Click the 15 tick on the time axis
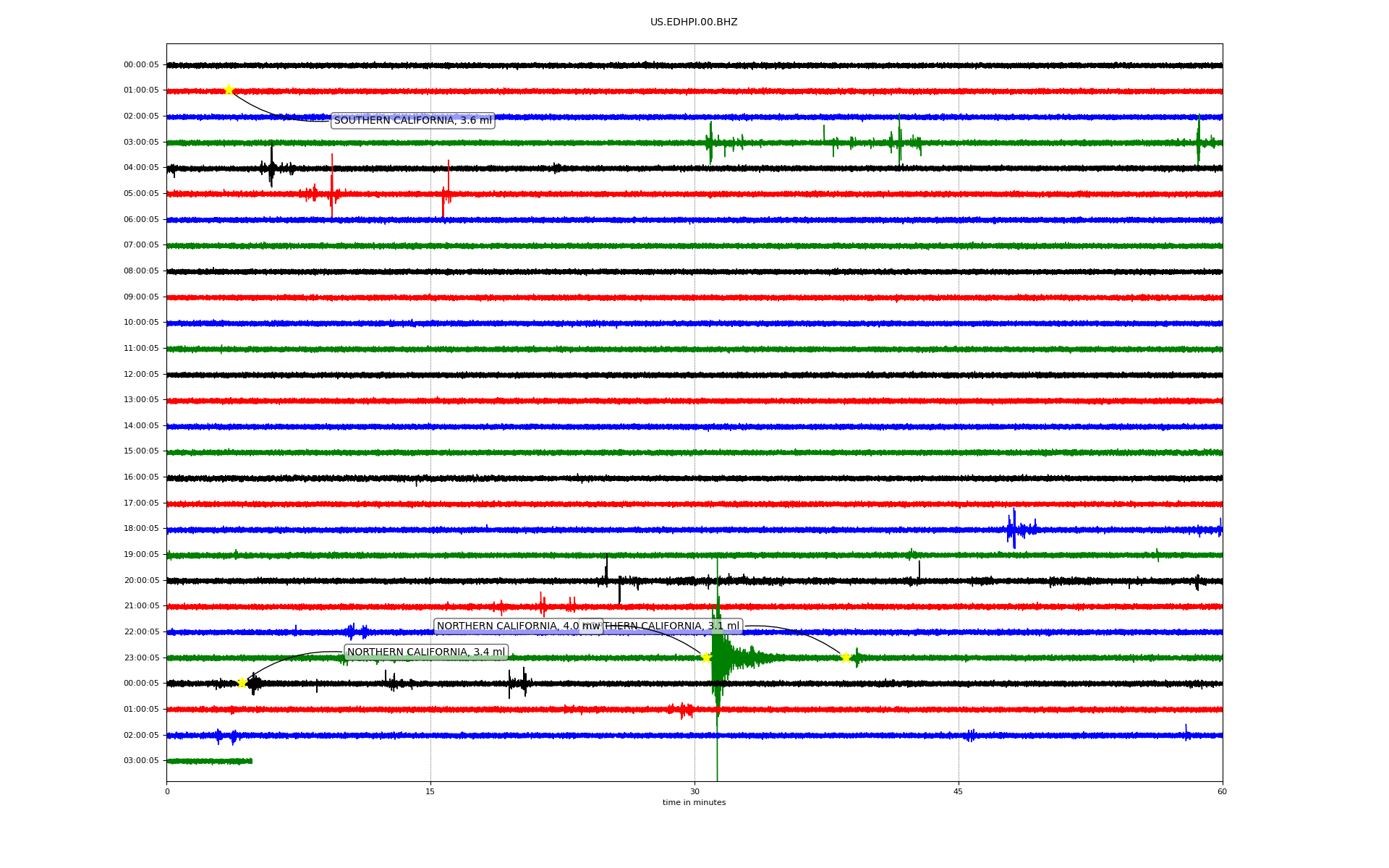The width and height of the screenshot is (1389, 868). 430,791
